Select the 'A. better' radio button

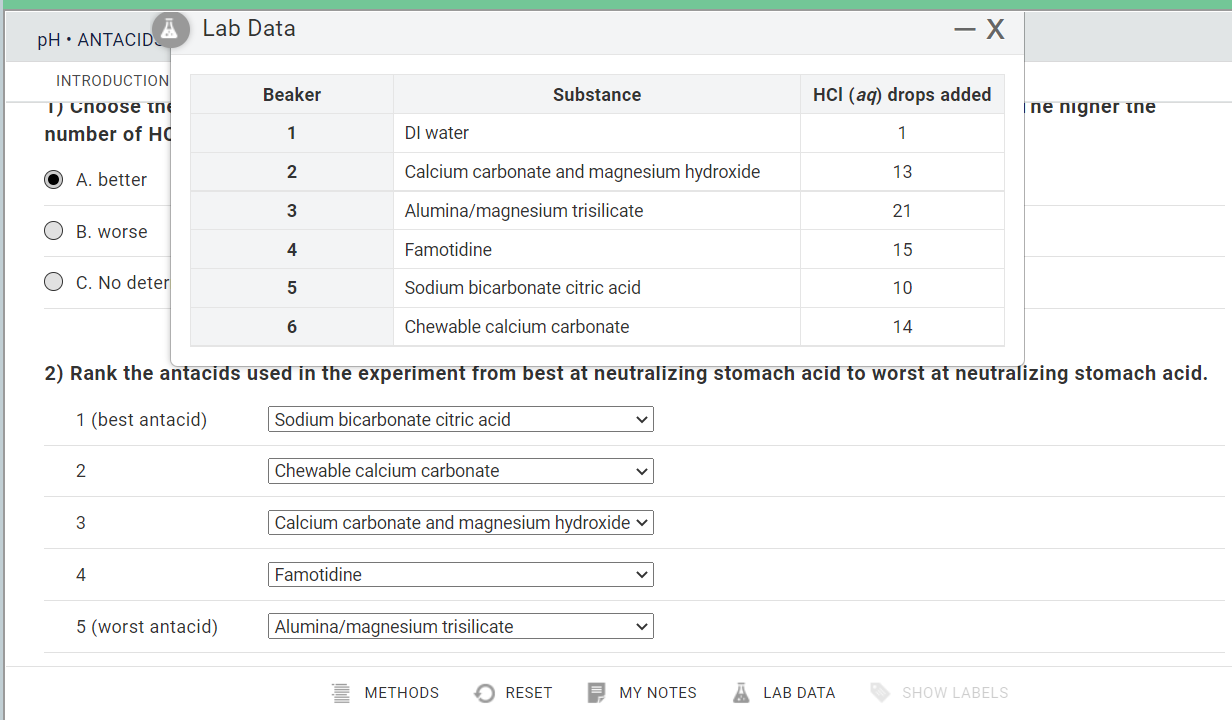click(53, 179)
